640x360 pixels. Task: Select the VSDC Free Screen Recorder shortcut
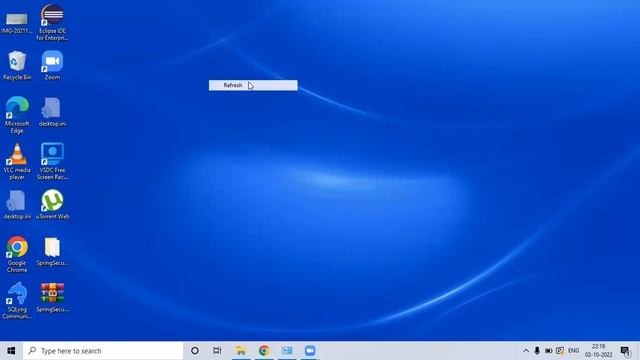coord(52,162)
